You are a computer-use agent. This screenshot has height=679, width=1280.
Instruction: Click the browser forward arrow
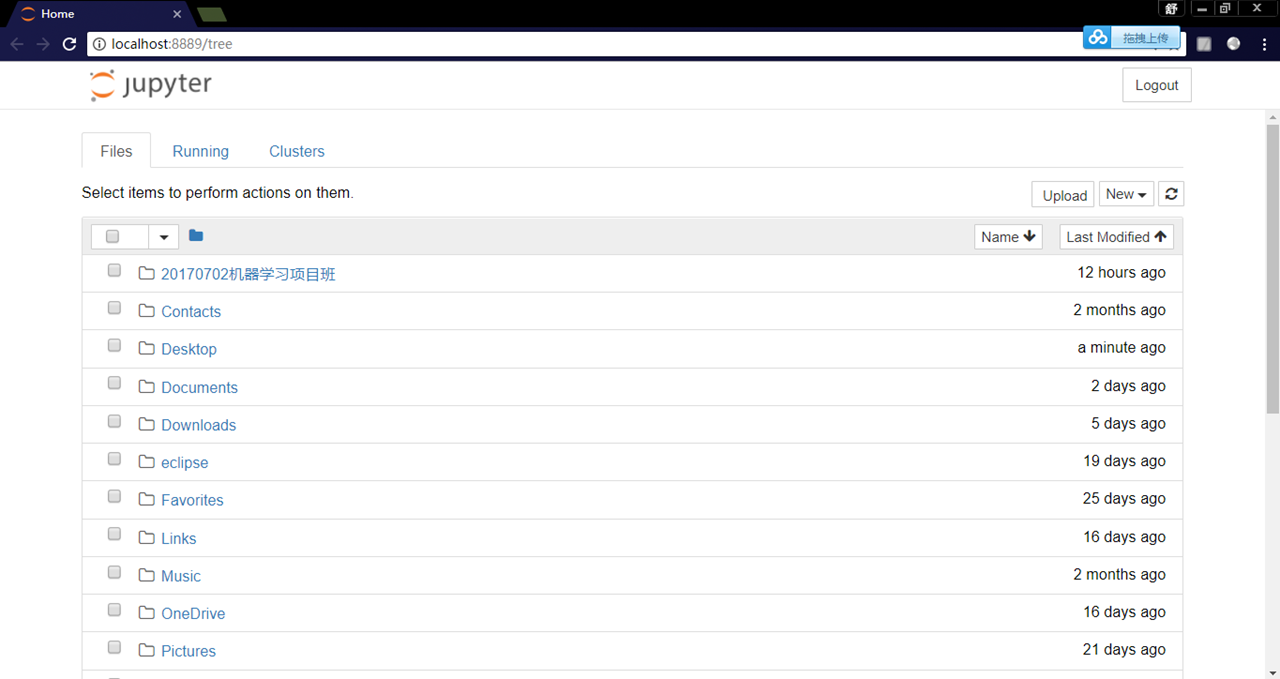click(42, 44)
